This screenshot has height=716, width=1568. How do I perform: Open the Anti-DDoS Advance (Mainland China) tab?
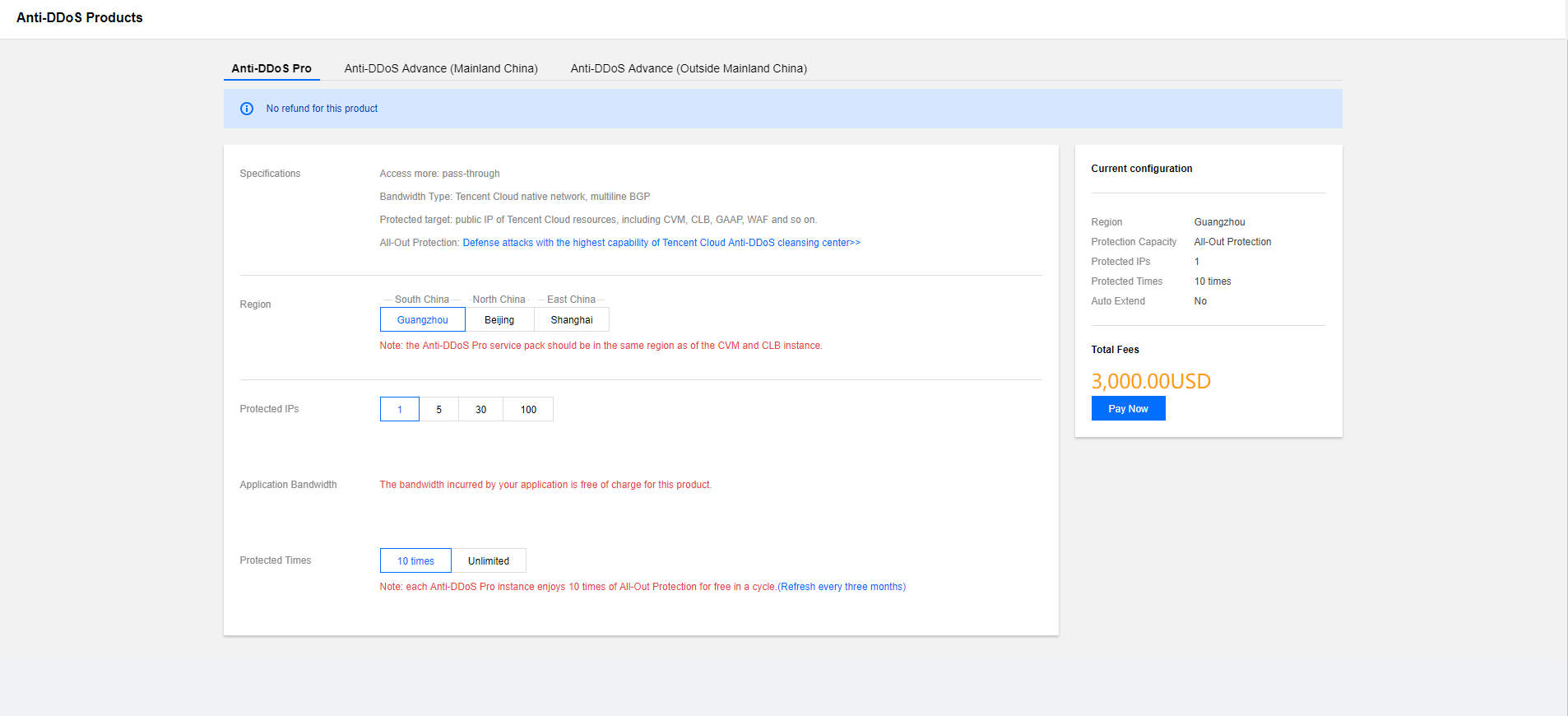click(x=441, y=68)
